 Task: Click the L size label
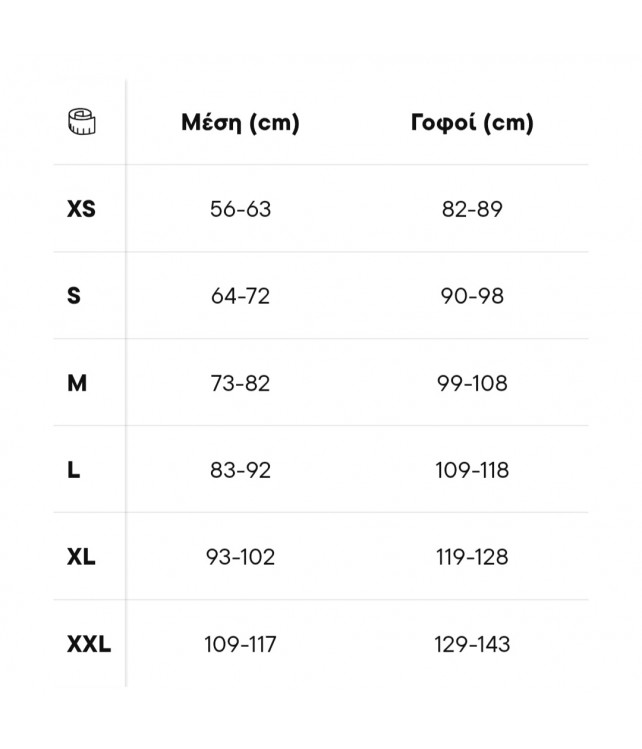pos(73,470)
